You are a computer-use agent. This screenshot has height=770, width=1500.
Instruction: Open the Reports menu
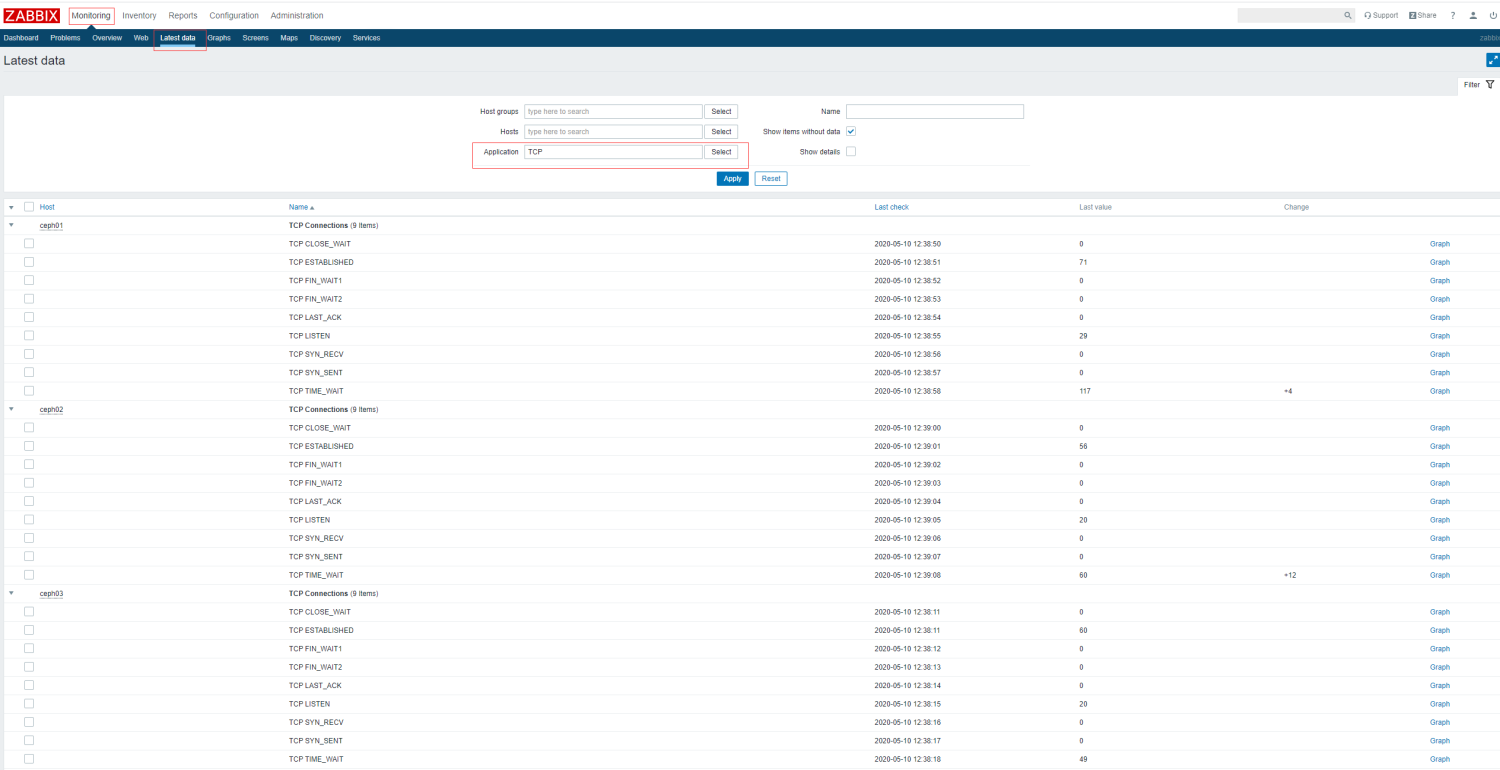coord(183,16)
